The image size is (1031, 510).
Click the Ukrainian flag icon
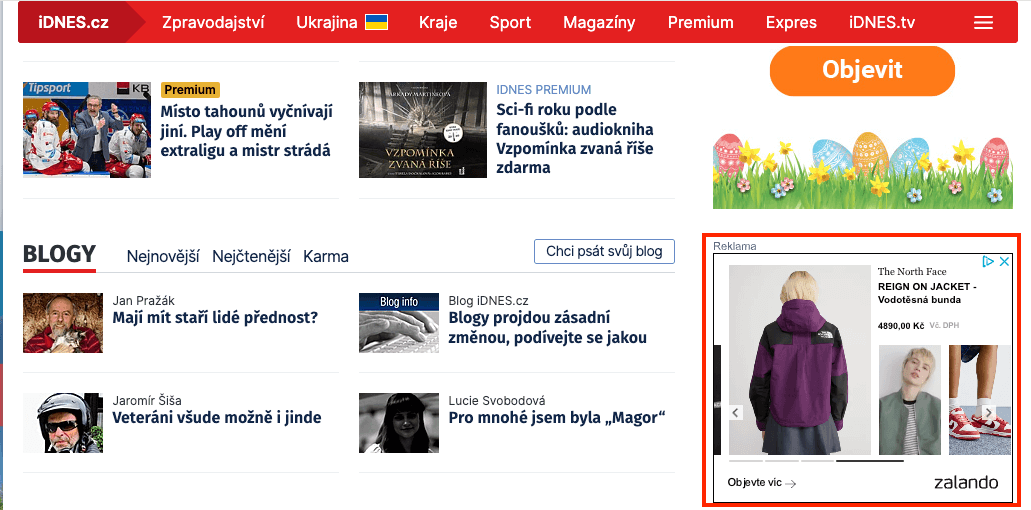click(376, 22)
